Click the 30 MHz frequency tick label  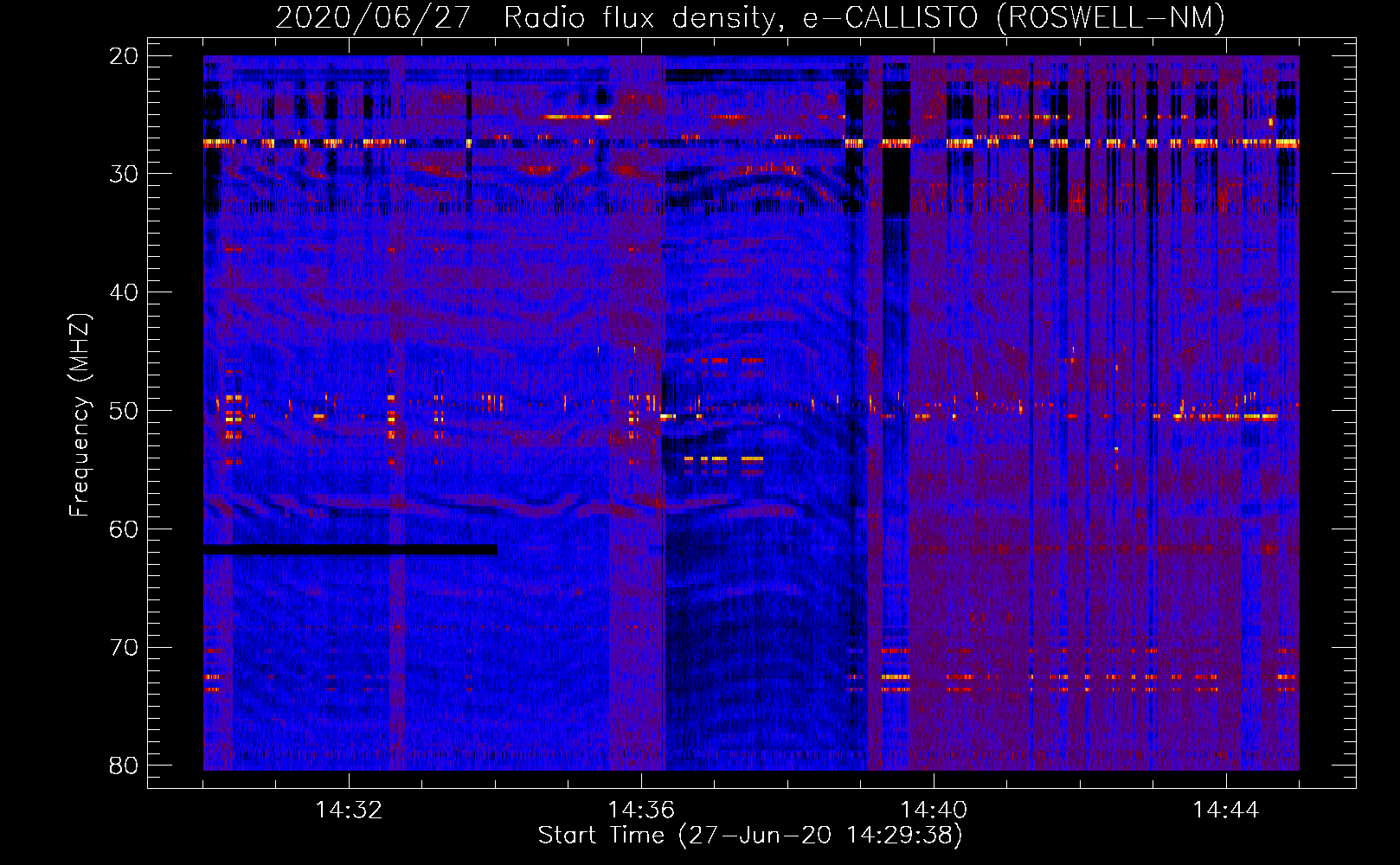point(124,174)
